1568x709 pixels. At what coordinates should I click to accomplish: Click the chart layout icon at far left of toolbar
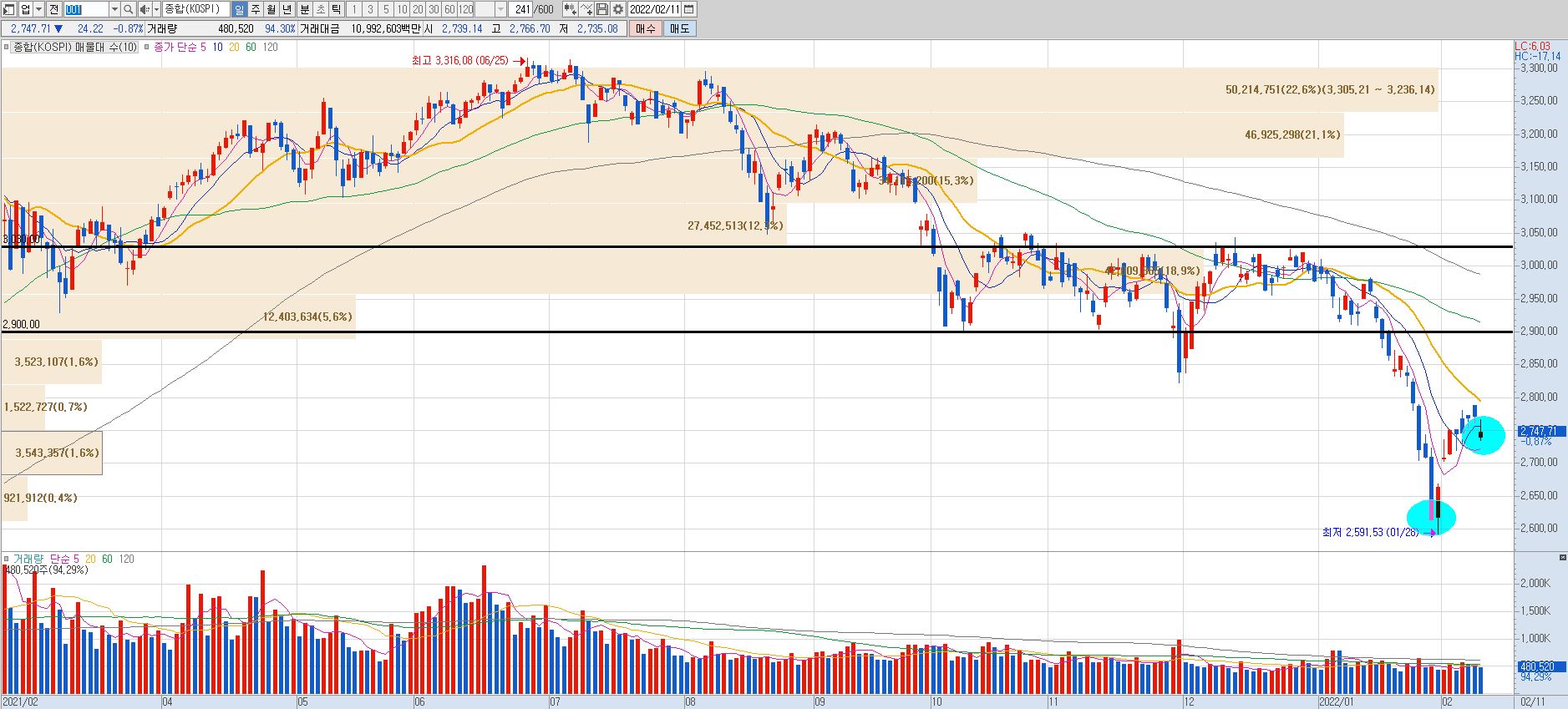point(8,9)
